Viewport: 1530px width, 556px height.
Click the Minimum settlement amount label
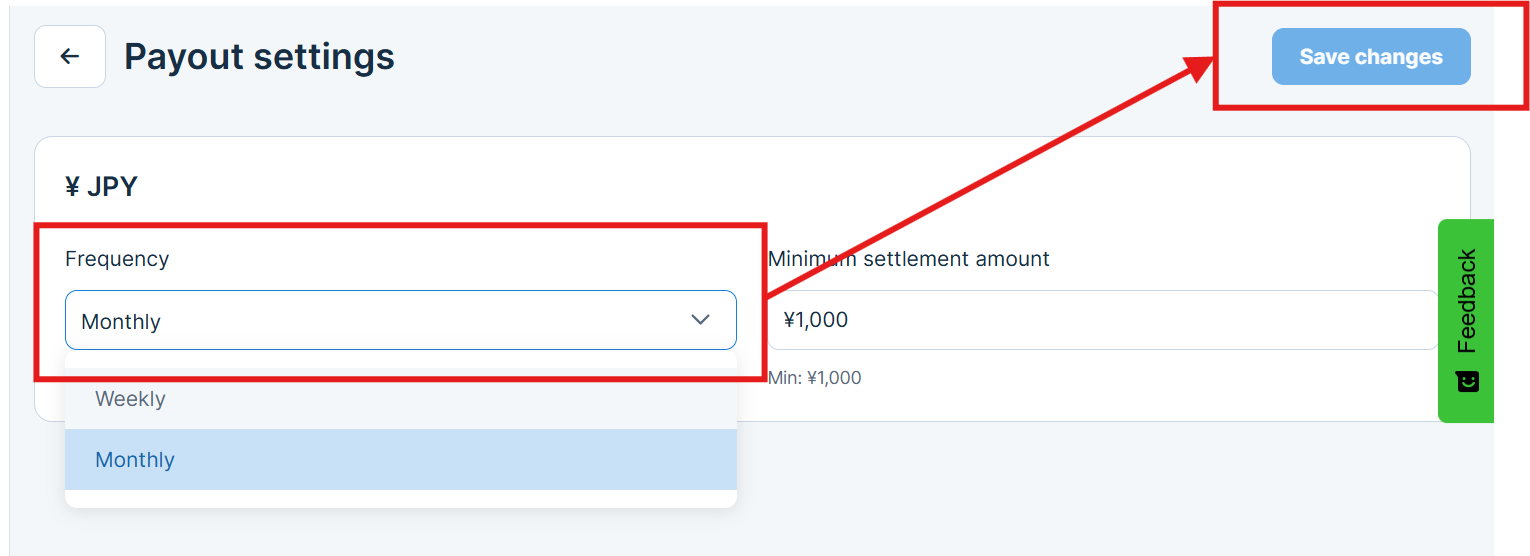point(910,259)
